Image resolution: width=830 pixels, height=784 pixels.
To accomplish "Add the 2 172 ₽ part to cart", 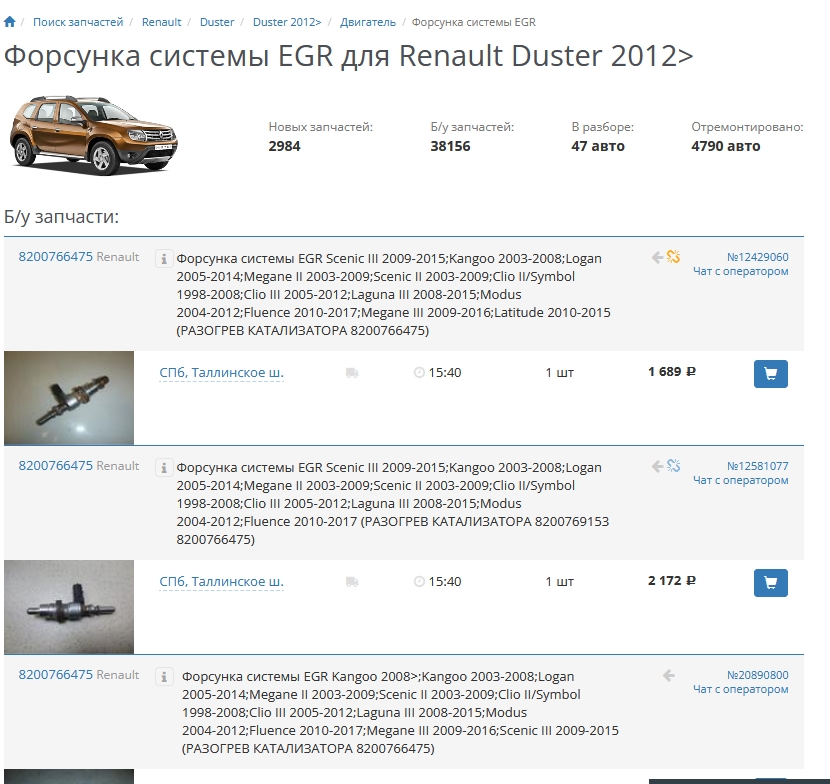I will [x=771, y=583].
